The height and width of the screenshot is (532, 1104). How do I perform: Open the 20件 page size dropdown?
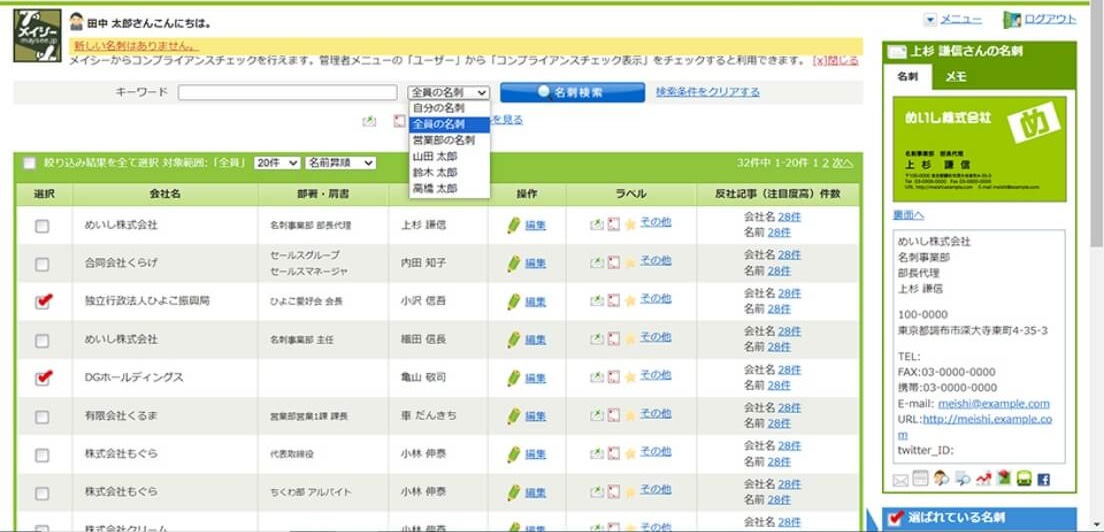[277, 163]
